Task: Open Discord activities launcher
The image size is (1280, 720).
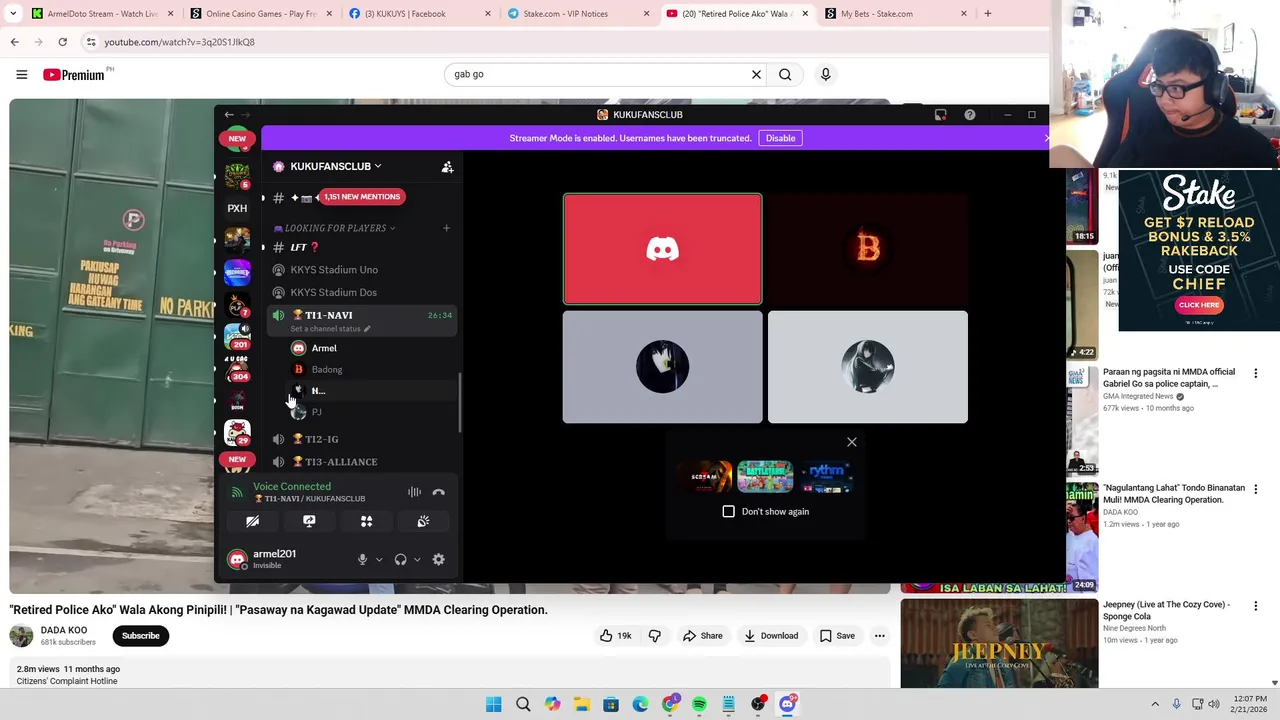Action: pyautogui.click(x=366, y=521)
